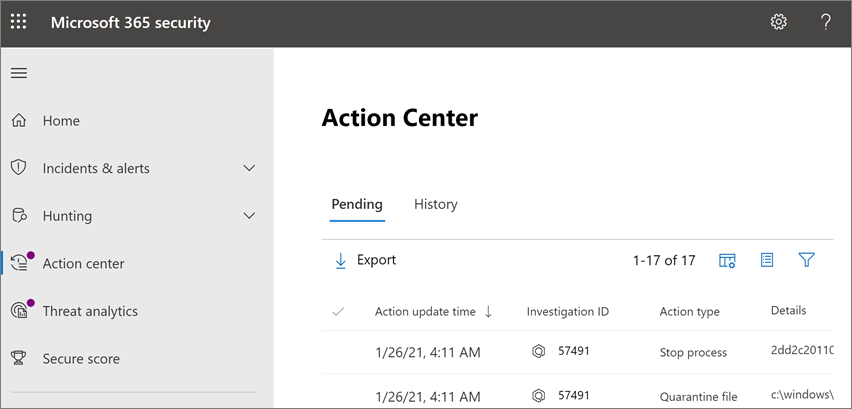This screenshot has width=852, height=409.
Task: Open Action center in sidebar
Action: point(83,264)
